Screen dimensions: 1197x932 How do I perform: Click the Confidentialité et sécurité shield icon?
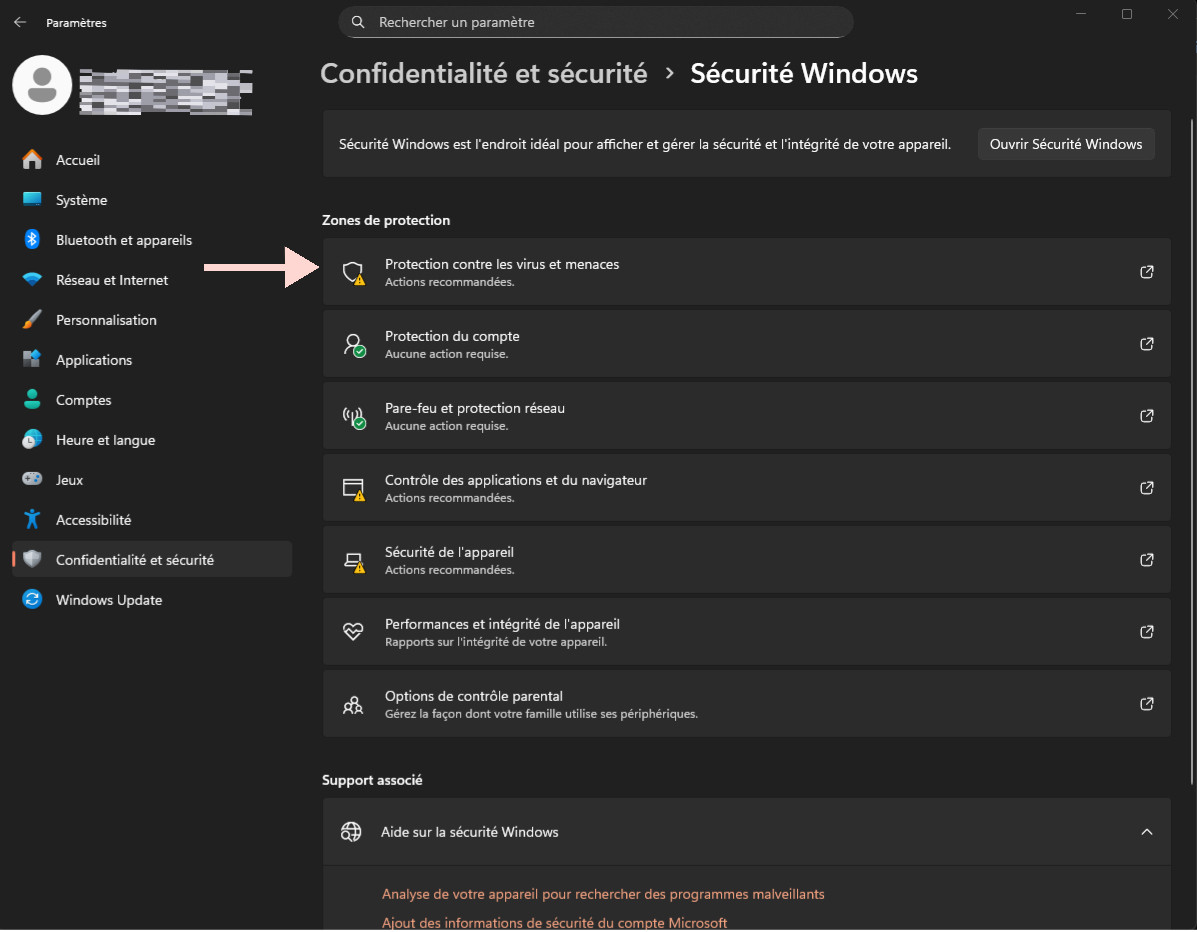pos(32,559)
